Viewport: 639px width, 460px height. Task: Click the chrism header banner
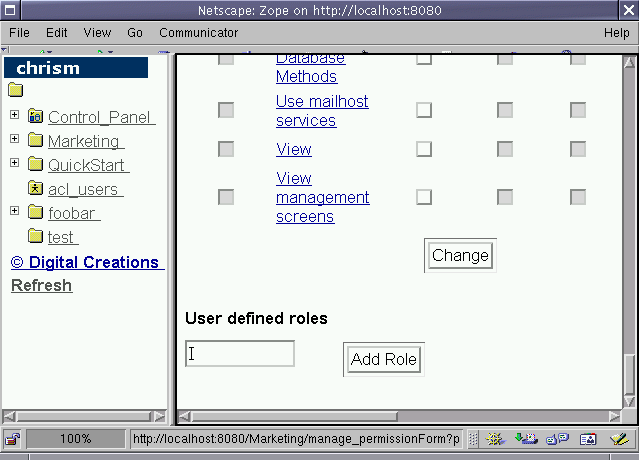point(76,68)
